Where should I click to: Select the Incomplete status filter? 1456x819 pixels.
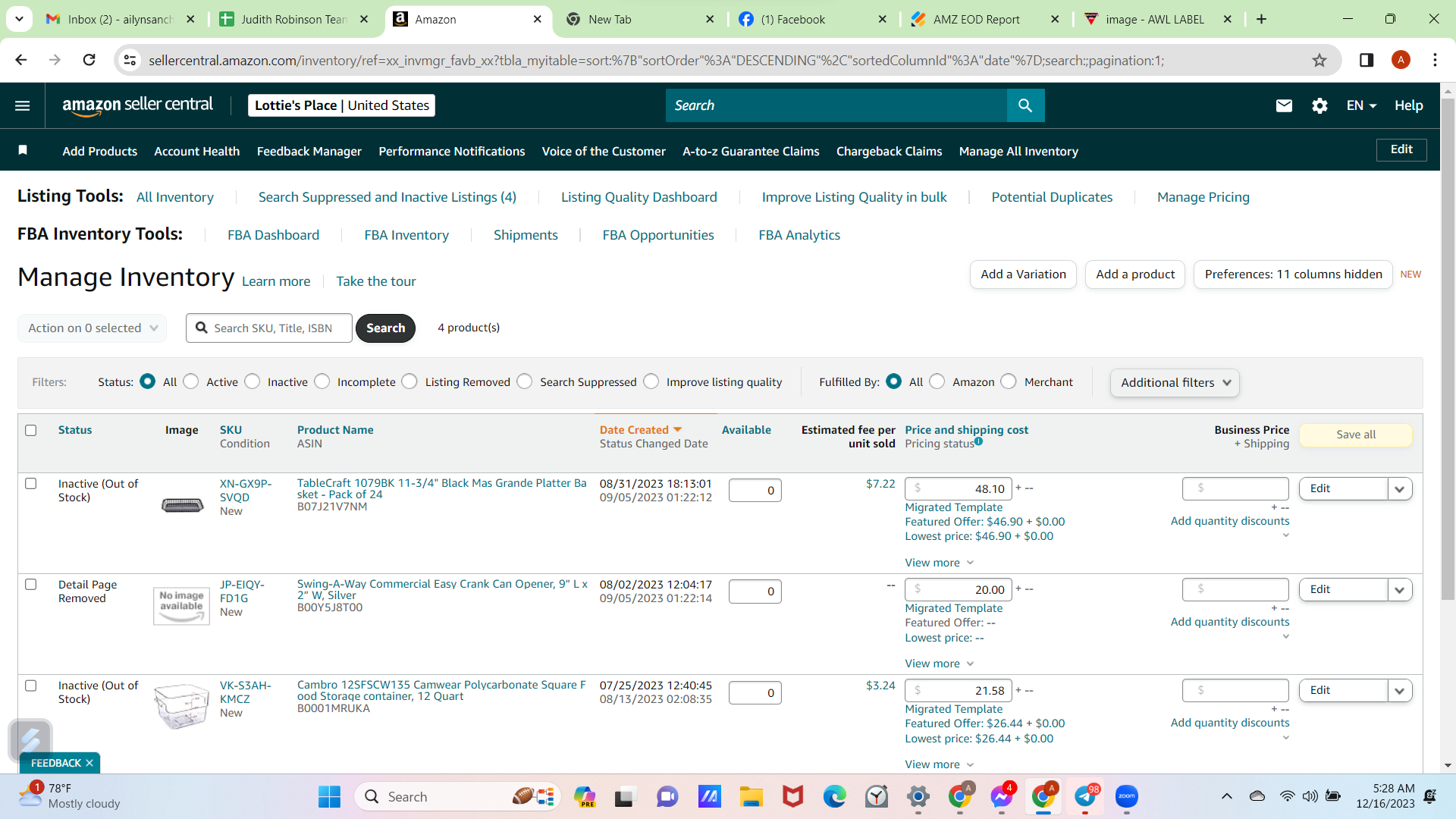(x=322, y=381)
